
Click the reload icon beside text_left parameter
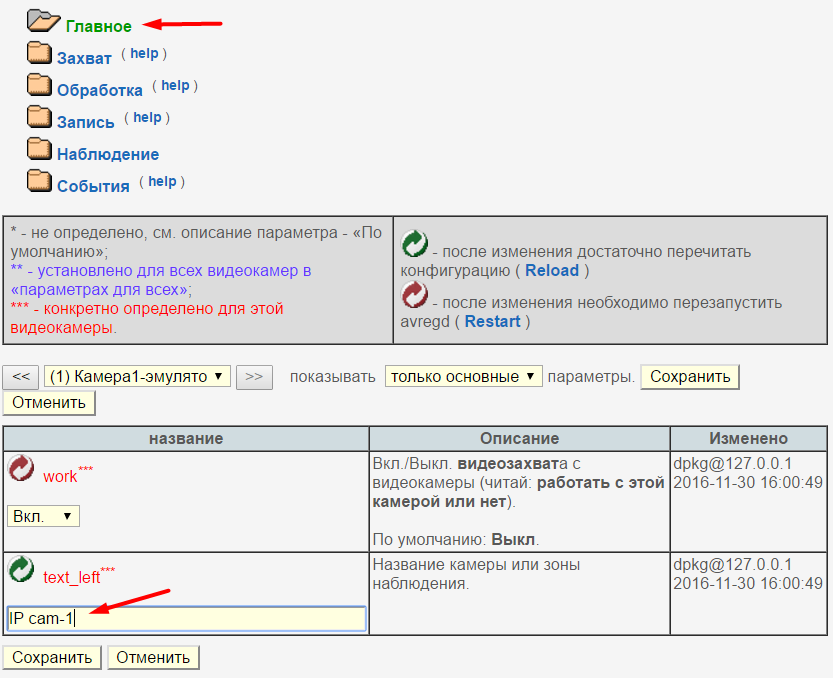point(20,567)
